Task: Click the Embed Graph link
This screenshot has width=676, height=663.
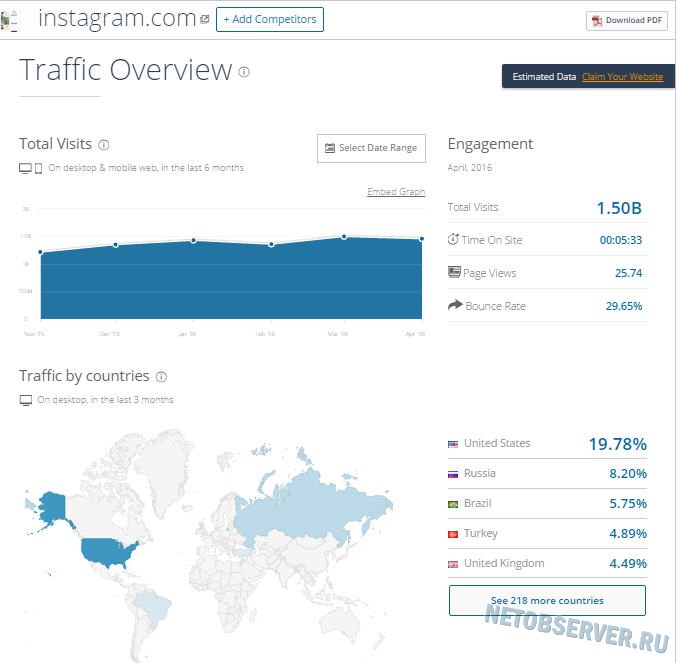Action: coord(396,191)
